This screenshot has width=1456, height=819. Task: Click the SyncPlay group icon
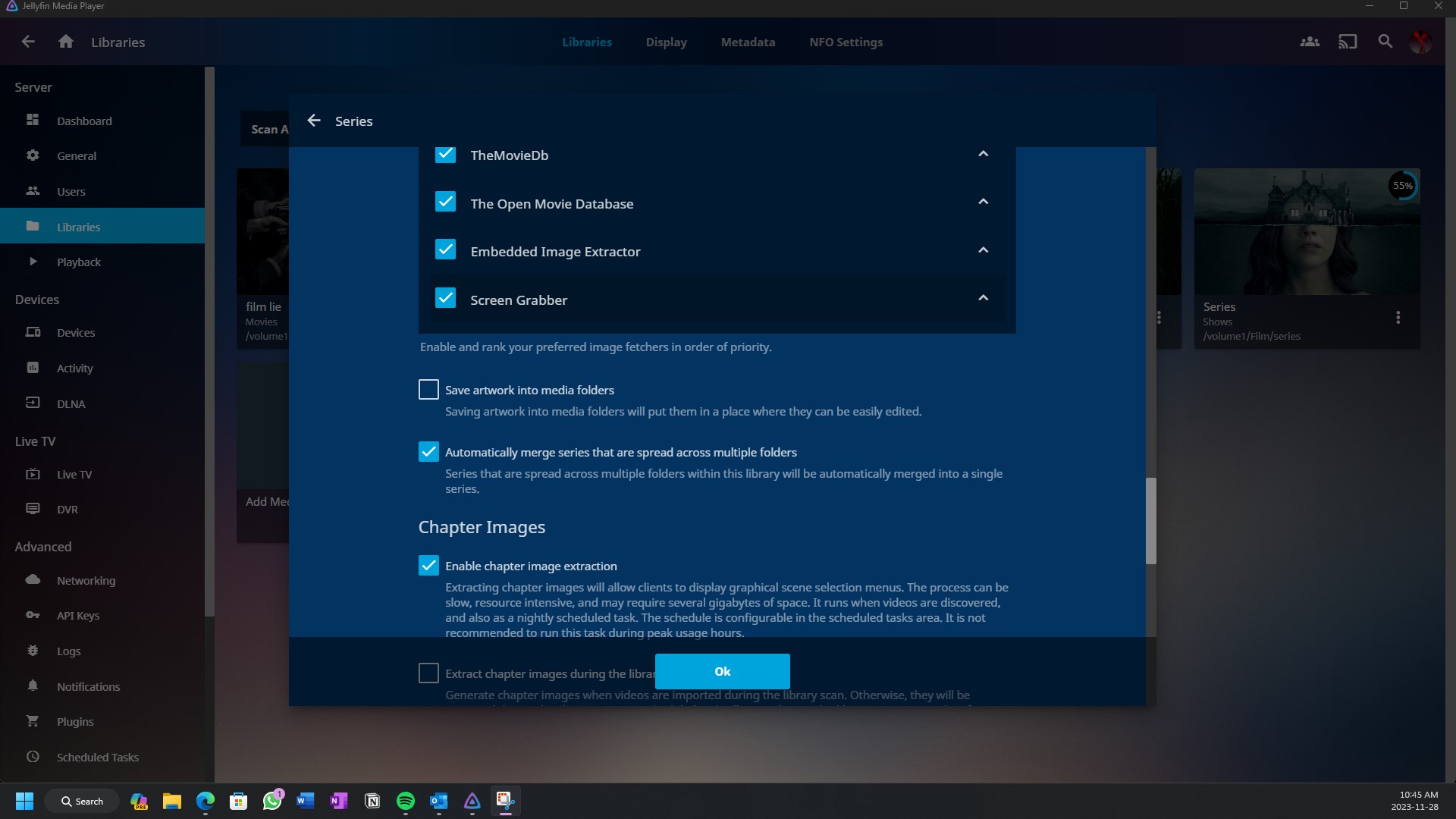tap(1310, 42)
